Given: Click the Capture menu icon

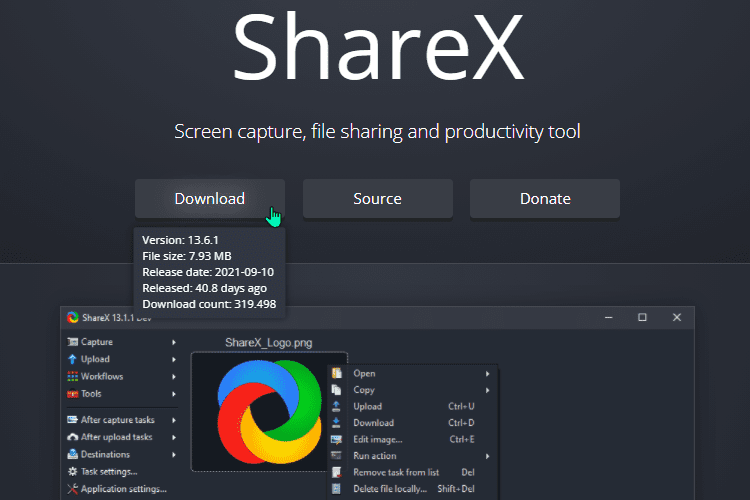Looking at the screenshot, I should click(x=73, y=342).
